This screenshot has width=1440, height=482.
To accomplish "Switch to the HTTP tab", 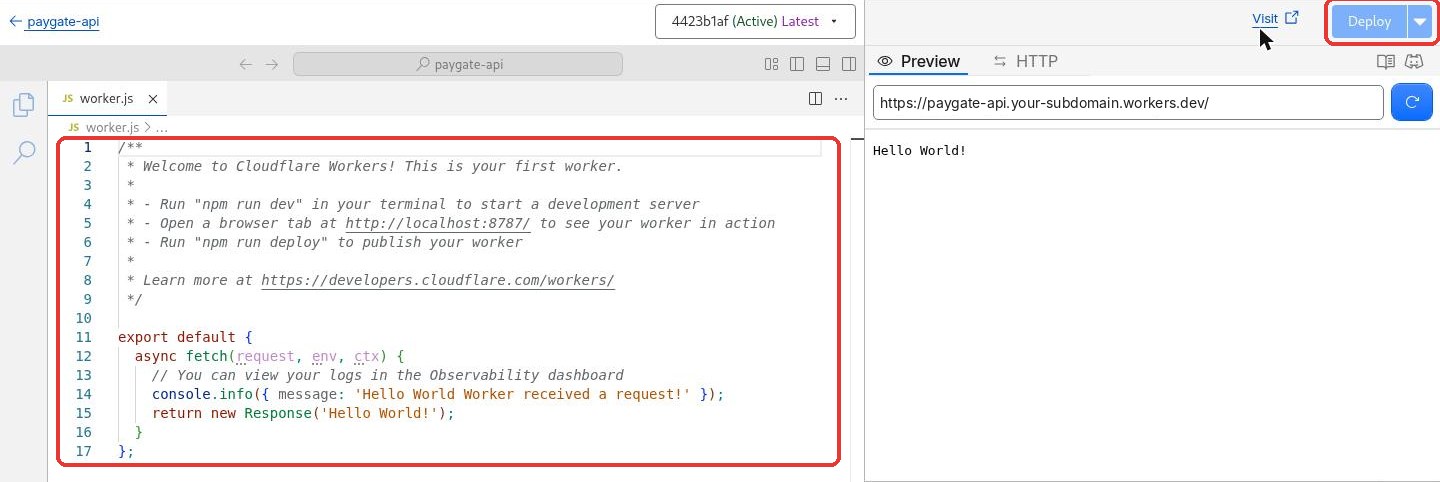I will [x=1025, y=61].
